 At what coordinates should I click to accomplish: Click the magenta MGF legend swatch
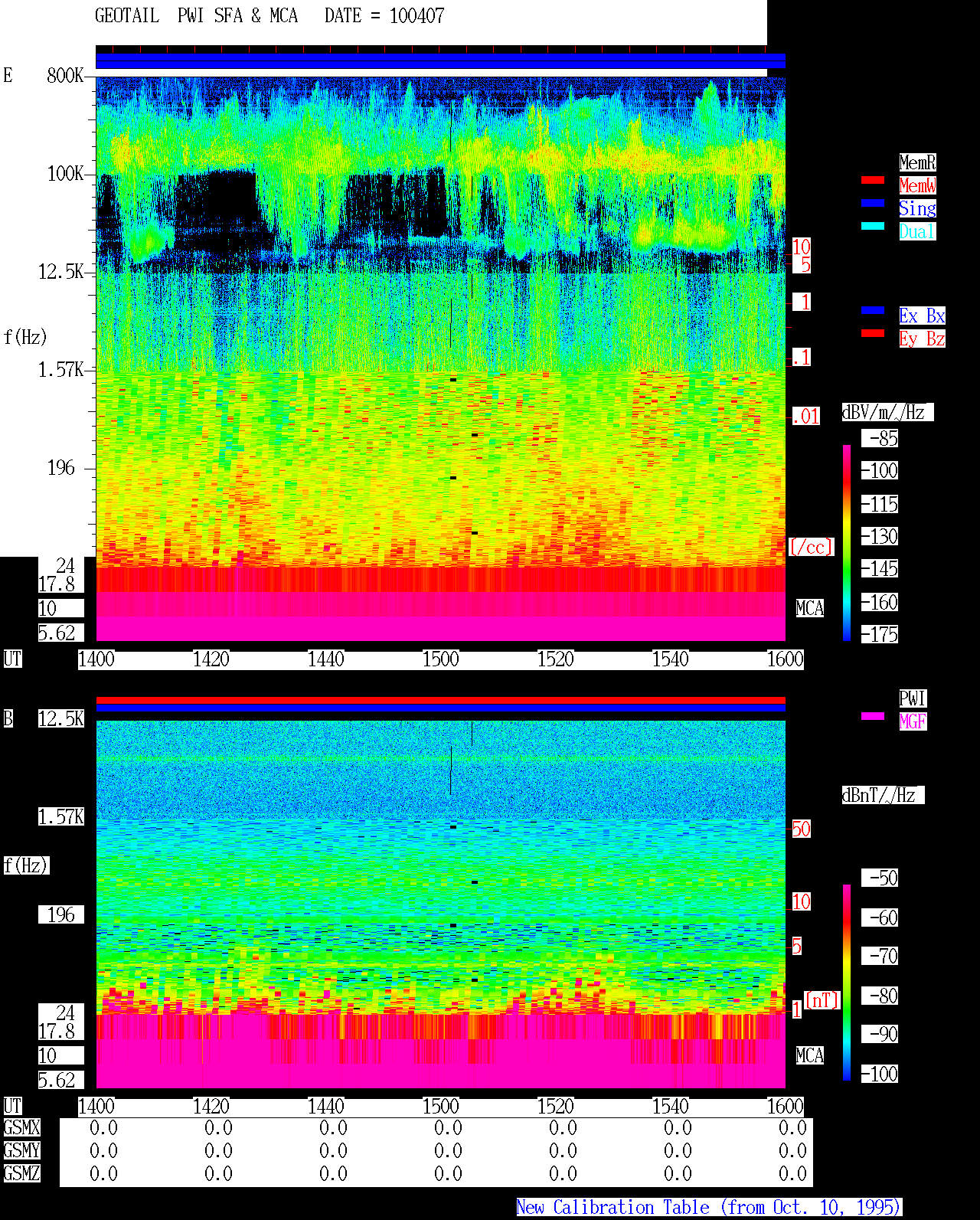click(x=873, y=716)
